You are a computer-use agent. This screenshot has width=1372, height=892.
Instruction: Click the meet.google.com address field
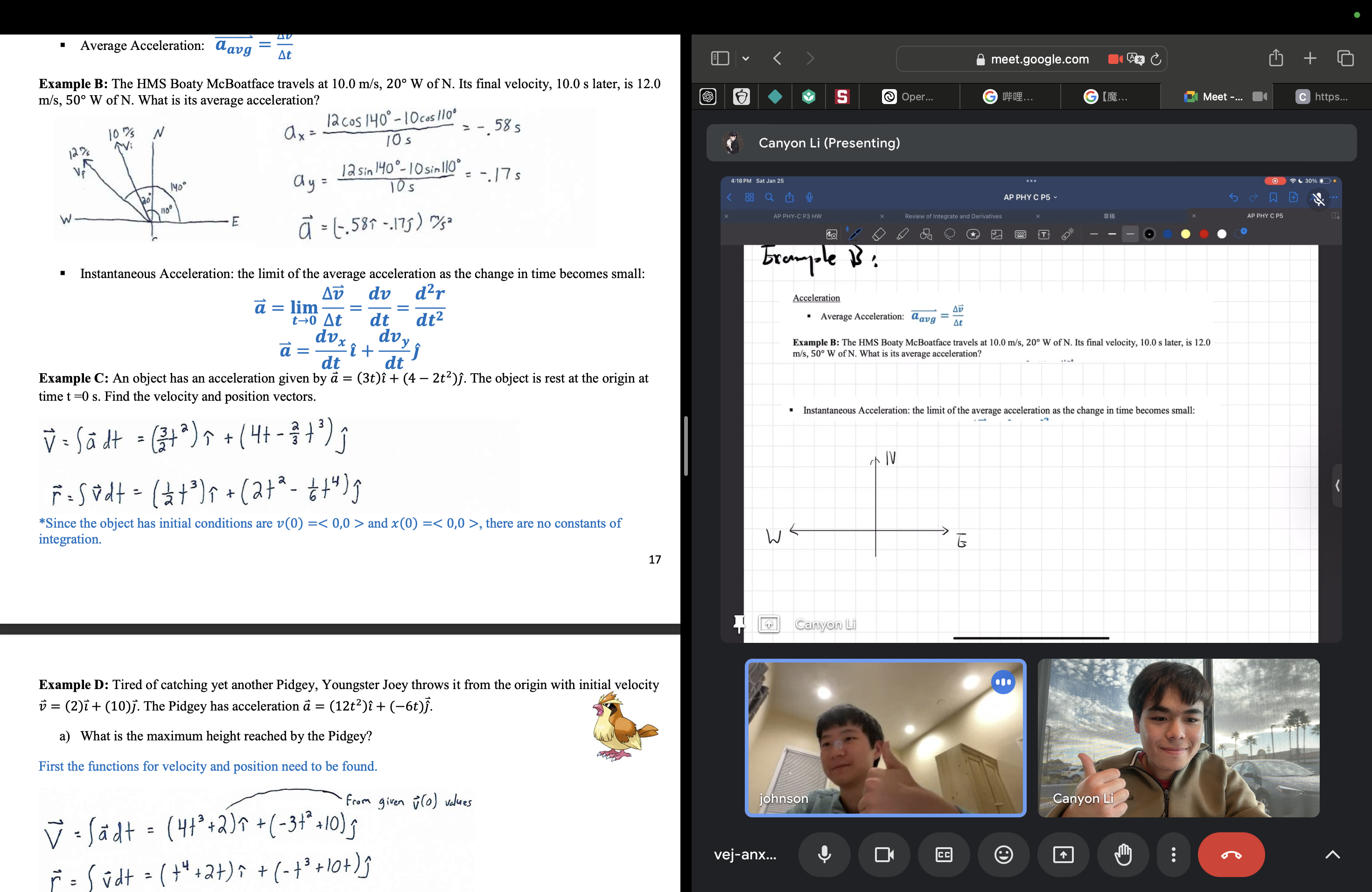(x=1031, y=59)
